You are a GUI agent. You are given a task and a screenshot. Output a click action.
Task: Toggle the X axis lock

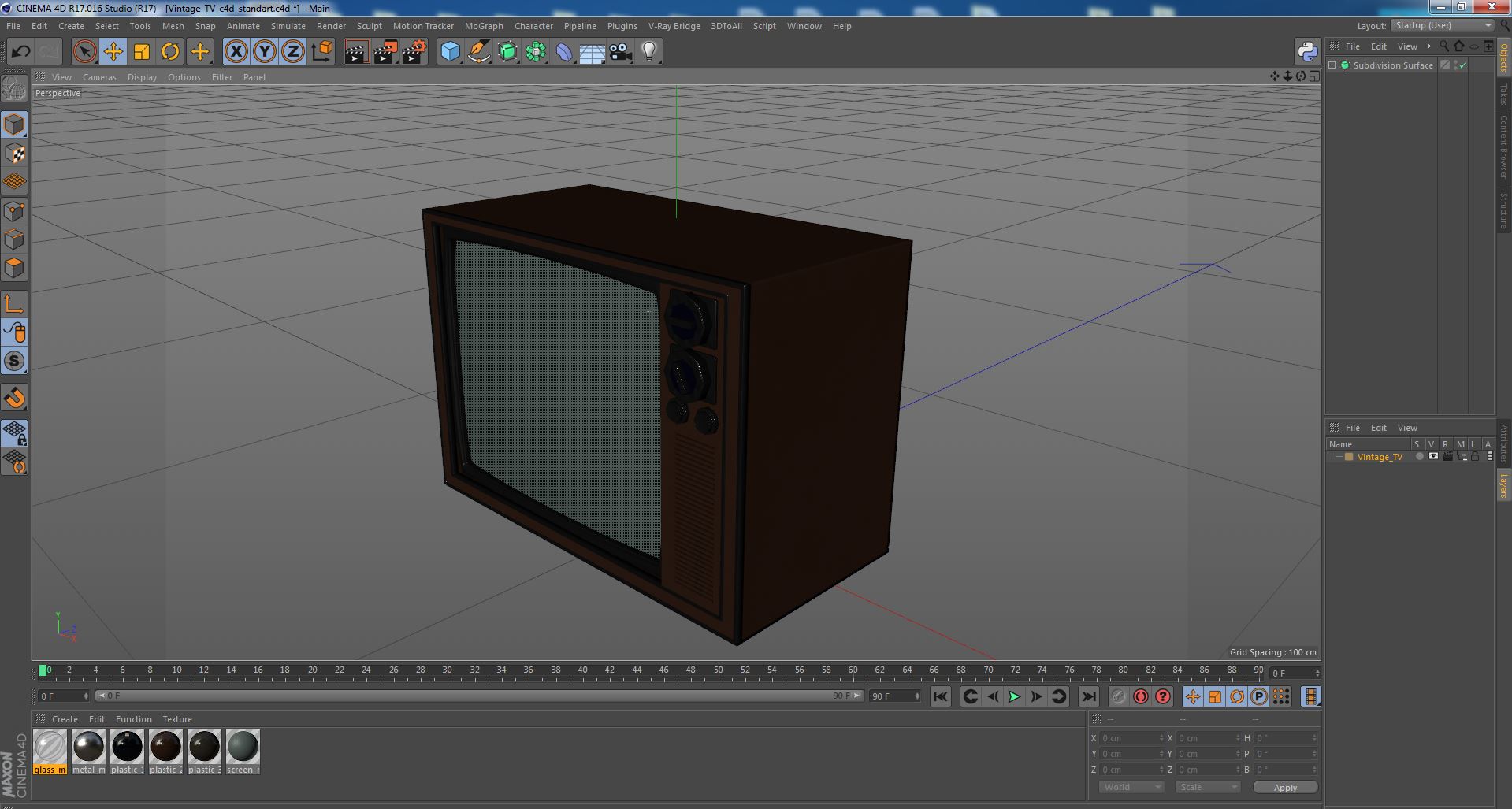(236, 52)
